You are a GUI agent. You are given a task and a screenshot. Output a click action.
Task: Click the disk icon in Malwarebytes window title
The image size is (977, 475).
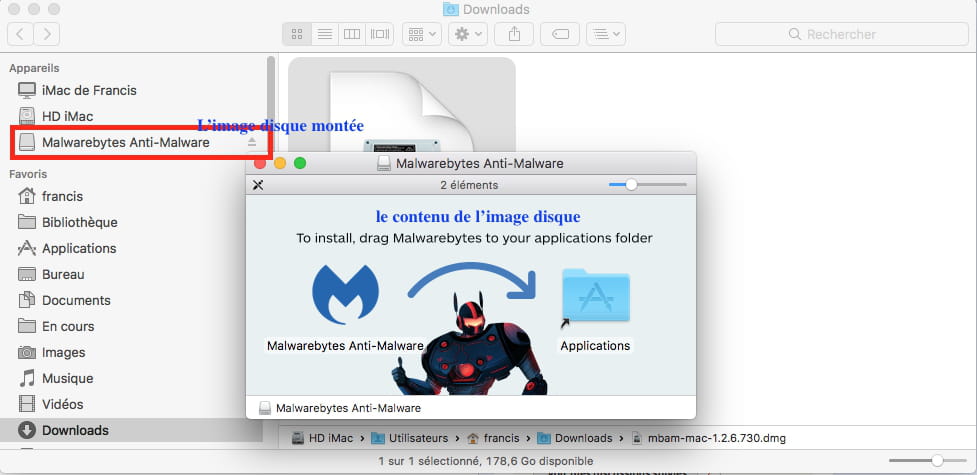pos(384,164)
